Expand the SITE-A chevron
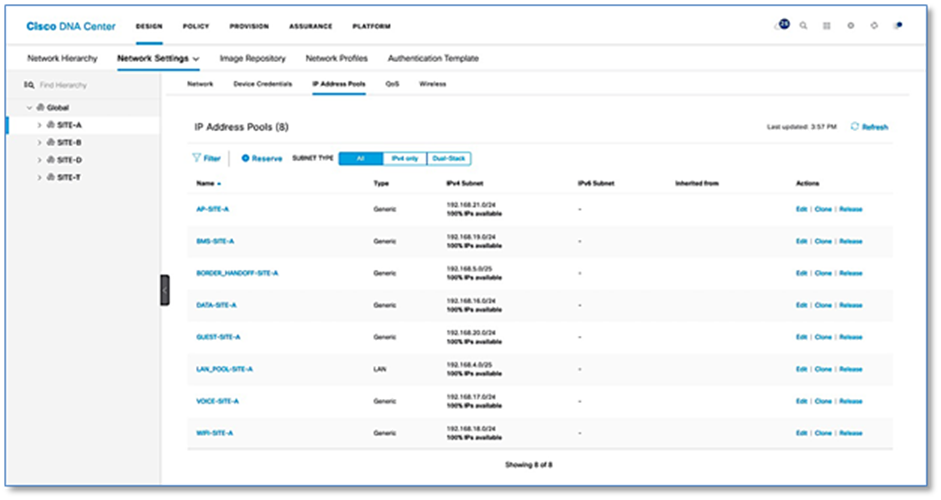Viewport: 941px width, 500px height. (40, 125)
